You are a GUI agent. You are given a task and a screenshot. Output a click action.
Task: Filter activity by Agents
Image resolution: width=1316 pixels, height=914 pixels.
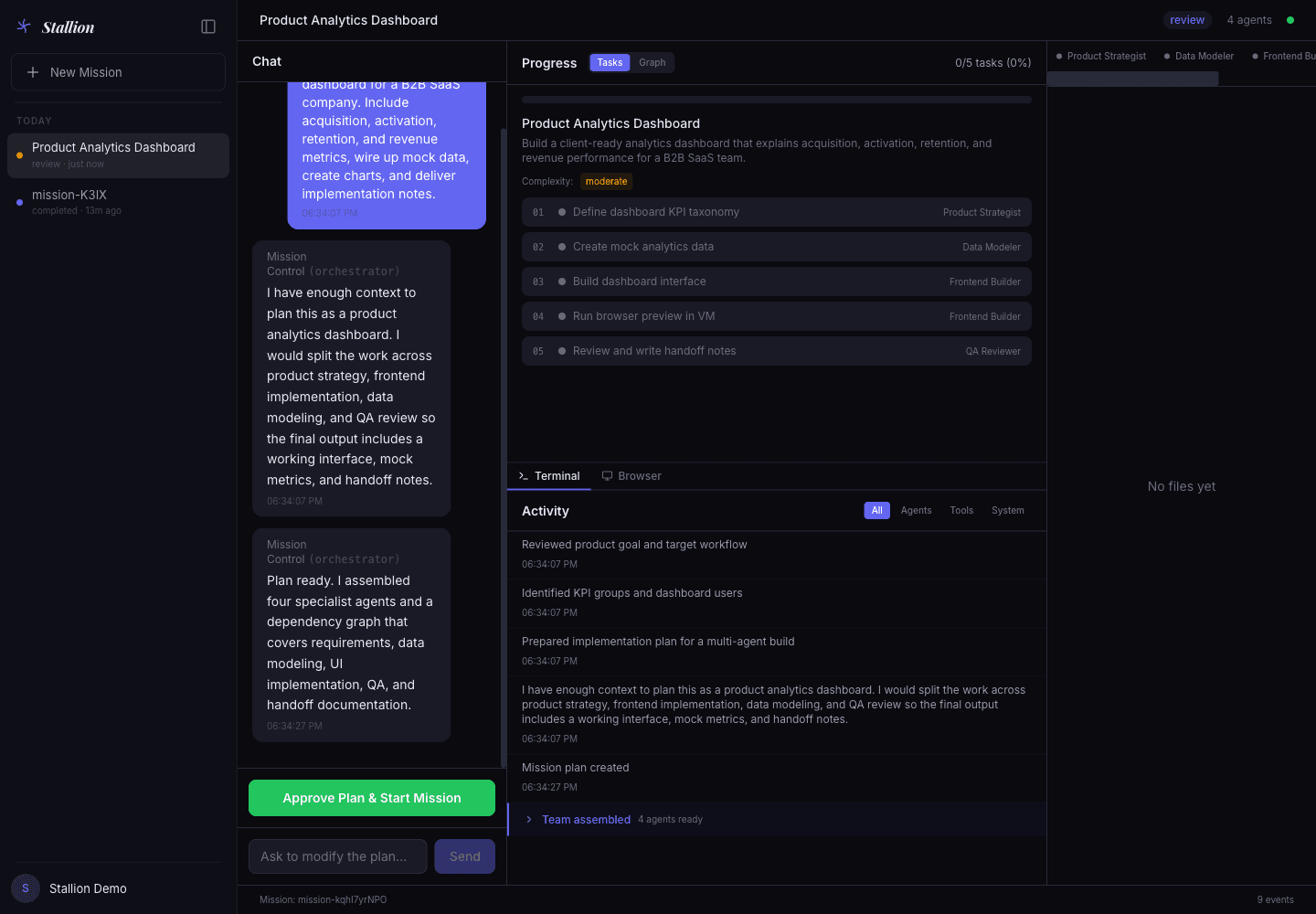(x=916, y=511)
